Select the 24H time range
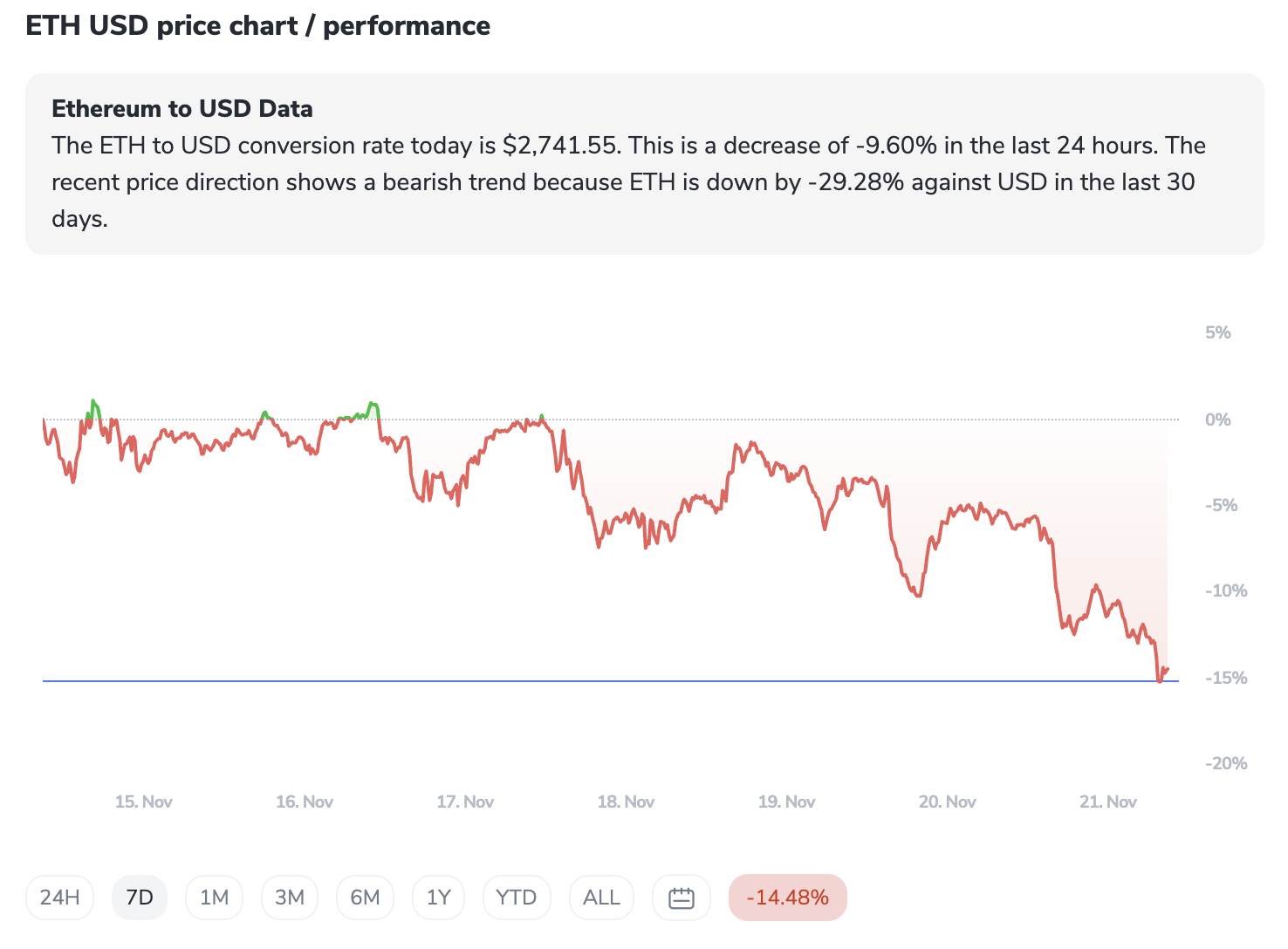This screenshot has width=1288, height=949. point(60,898)
